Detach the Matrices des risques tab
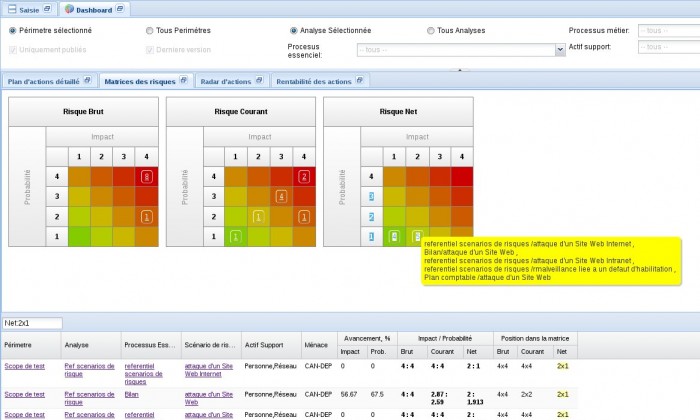This screenshot has height=420, width=700. (183, 80)
